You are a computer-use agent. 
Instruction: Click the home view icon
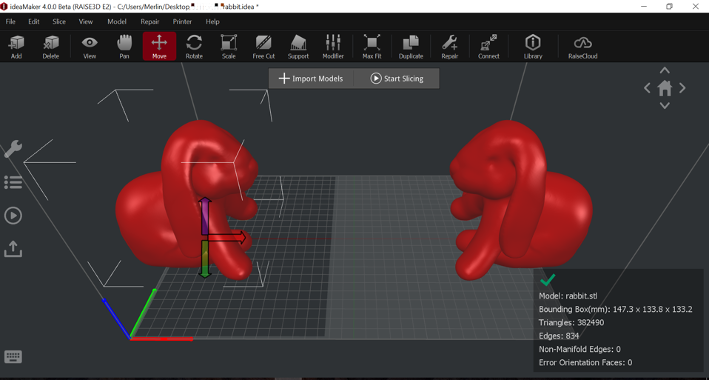(665, 88)
